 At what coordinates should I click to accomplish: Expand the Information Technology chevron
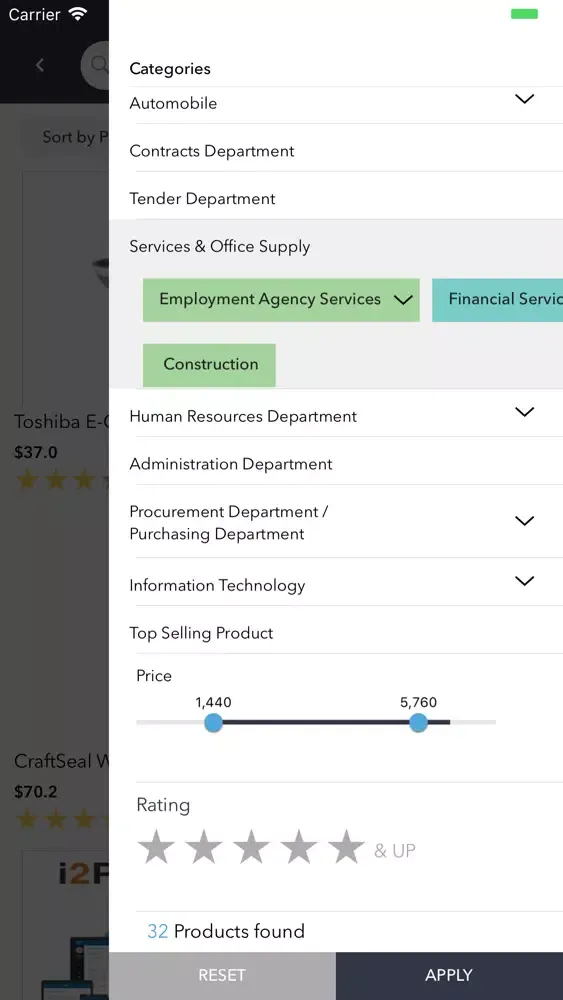coord(524,581)
